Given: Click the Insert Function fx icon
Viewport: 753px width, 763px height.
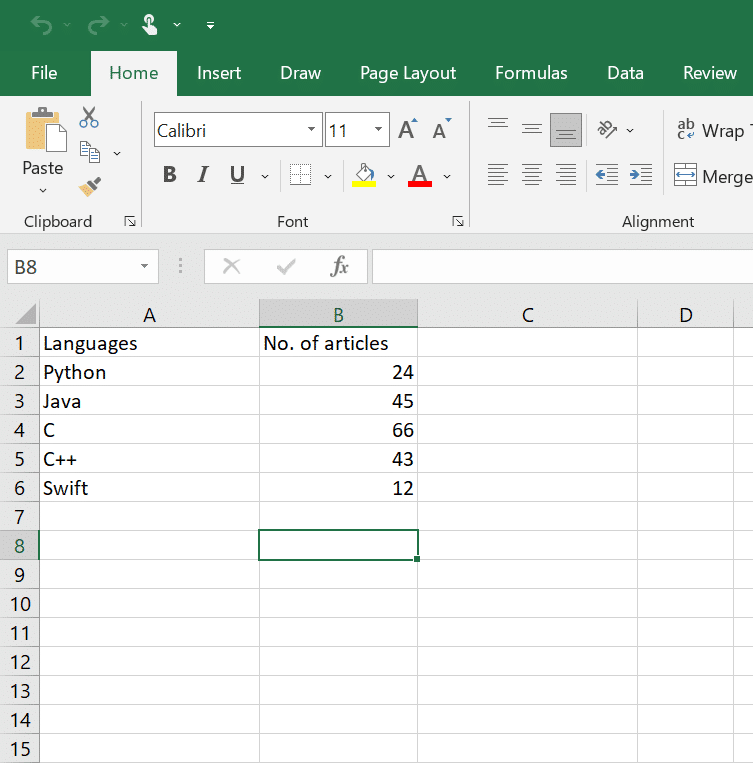Looking at the screenshot, I should [340, 266].
